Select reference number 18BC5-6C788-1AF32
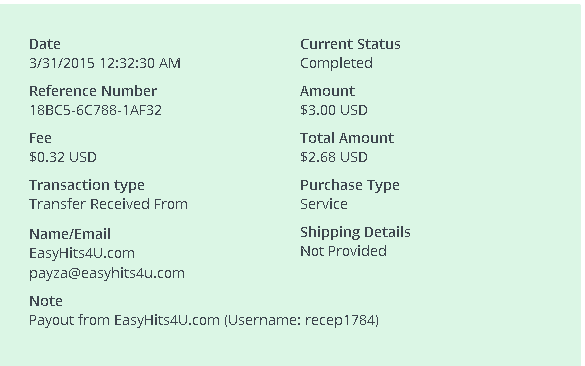The height and width of the screenshot is (366, 585). click(x=96, y=110)
